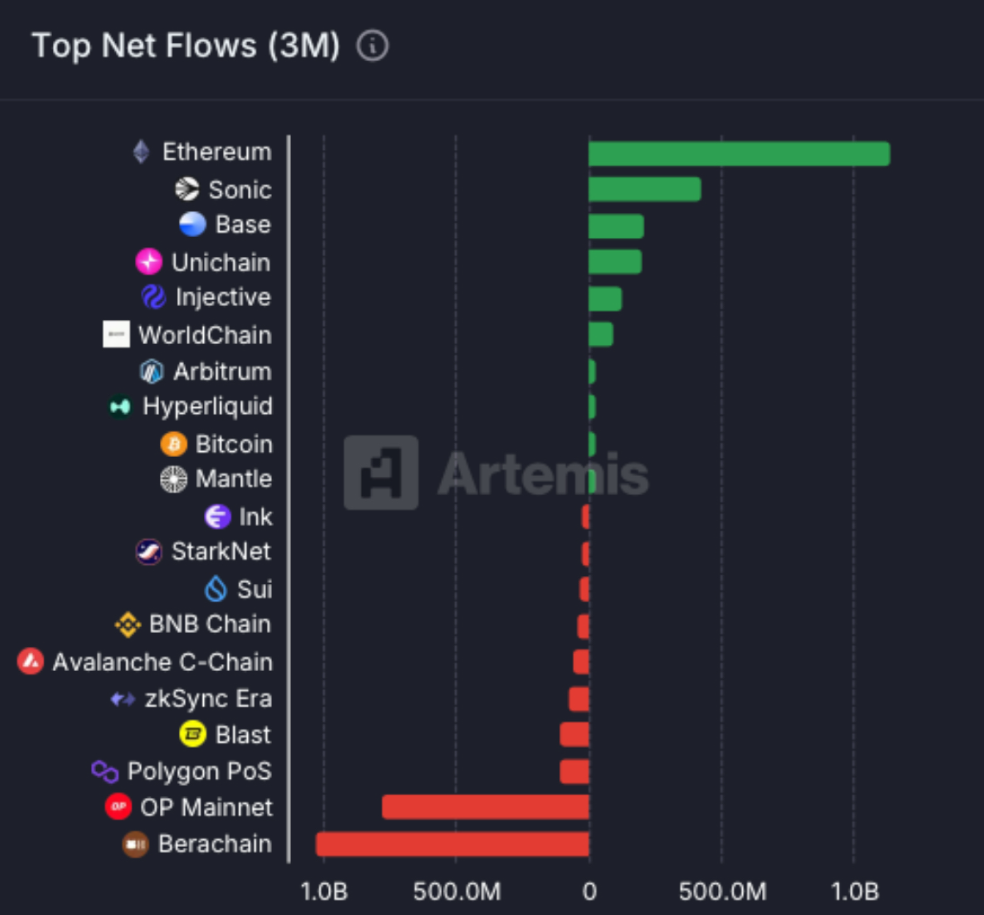The width and height of the screenshot is (984, 915).
Task: Click the brown Berachain logo icon
Action: (135, 844)
